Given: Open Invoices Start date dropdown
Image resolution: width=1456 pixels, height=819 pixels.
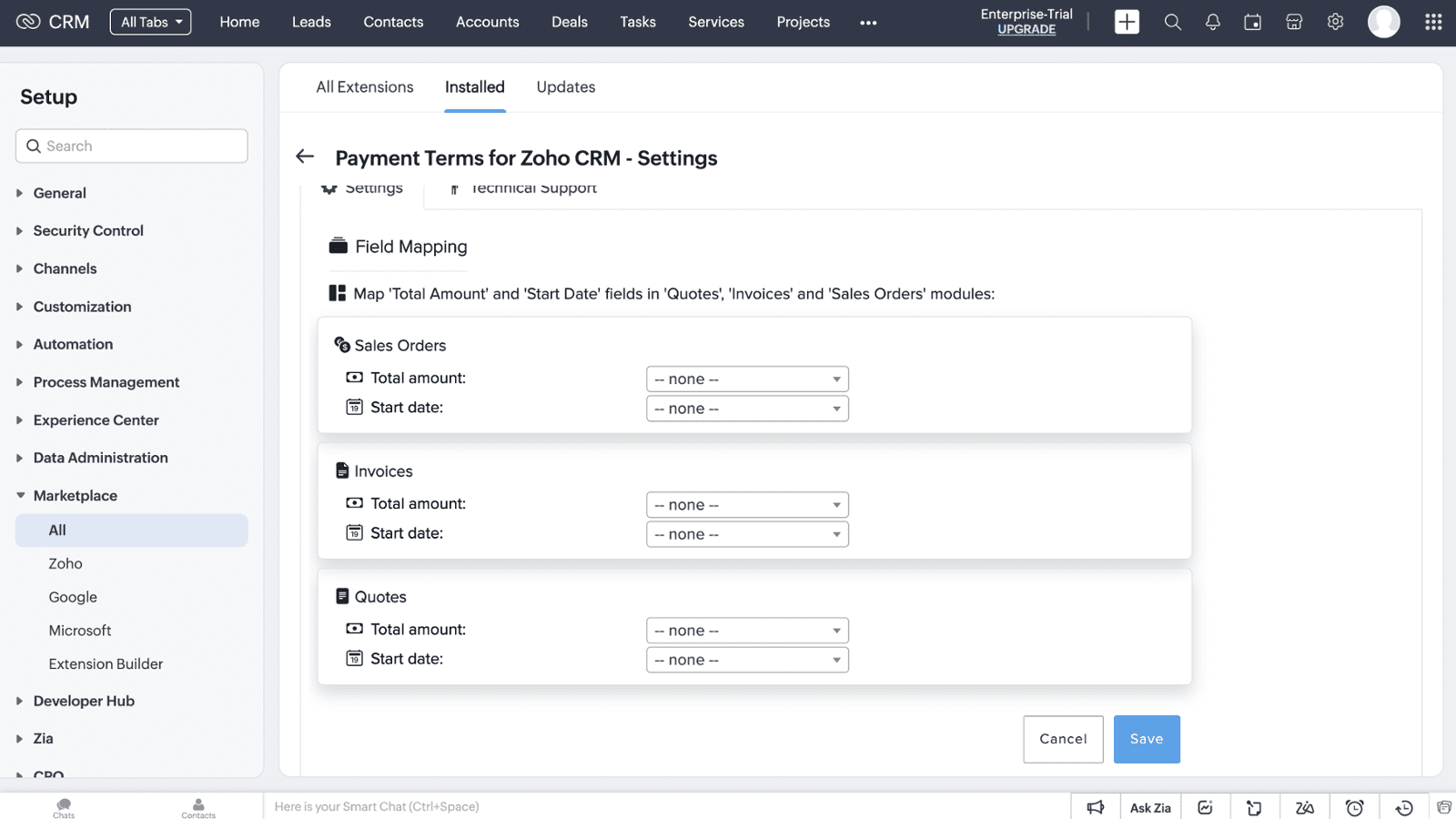Looking at the screenshot, I should point(747,534).
